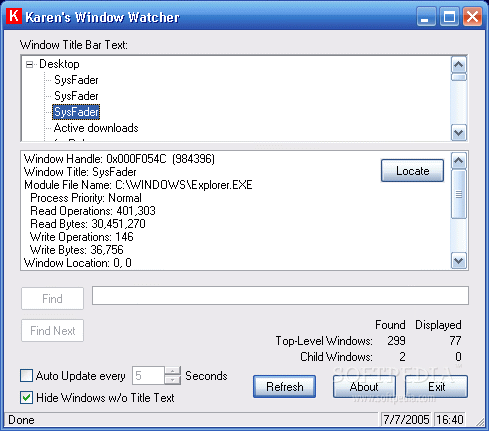The height and width of the screenshot is (431, 489).
Task: Click up arrow of title tree scrollbar
Action: click(x=459, y=65)
